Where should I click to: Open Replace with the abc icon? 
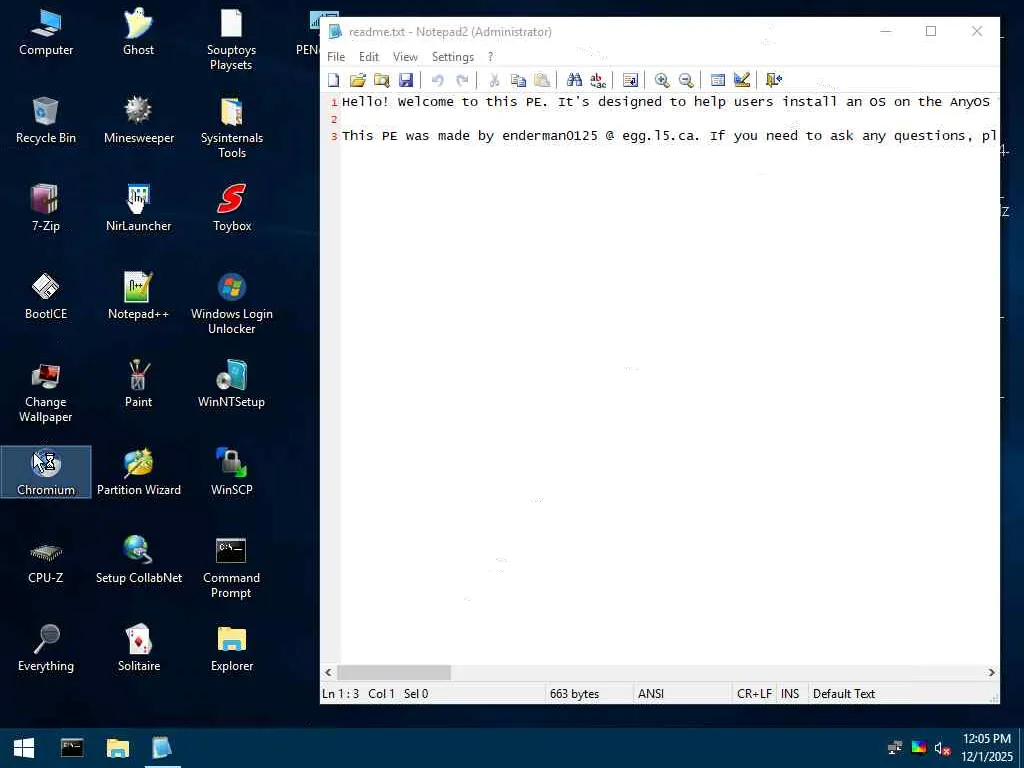598,80
